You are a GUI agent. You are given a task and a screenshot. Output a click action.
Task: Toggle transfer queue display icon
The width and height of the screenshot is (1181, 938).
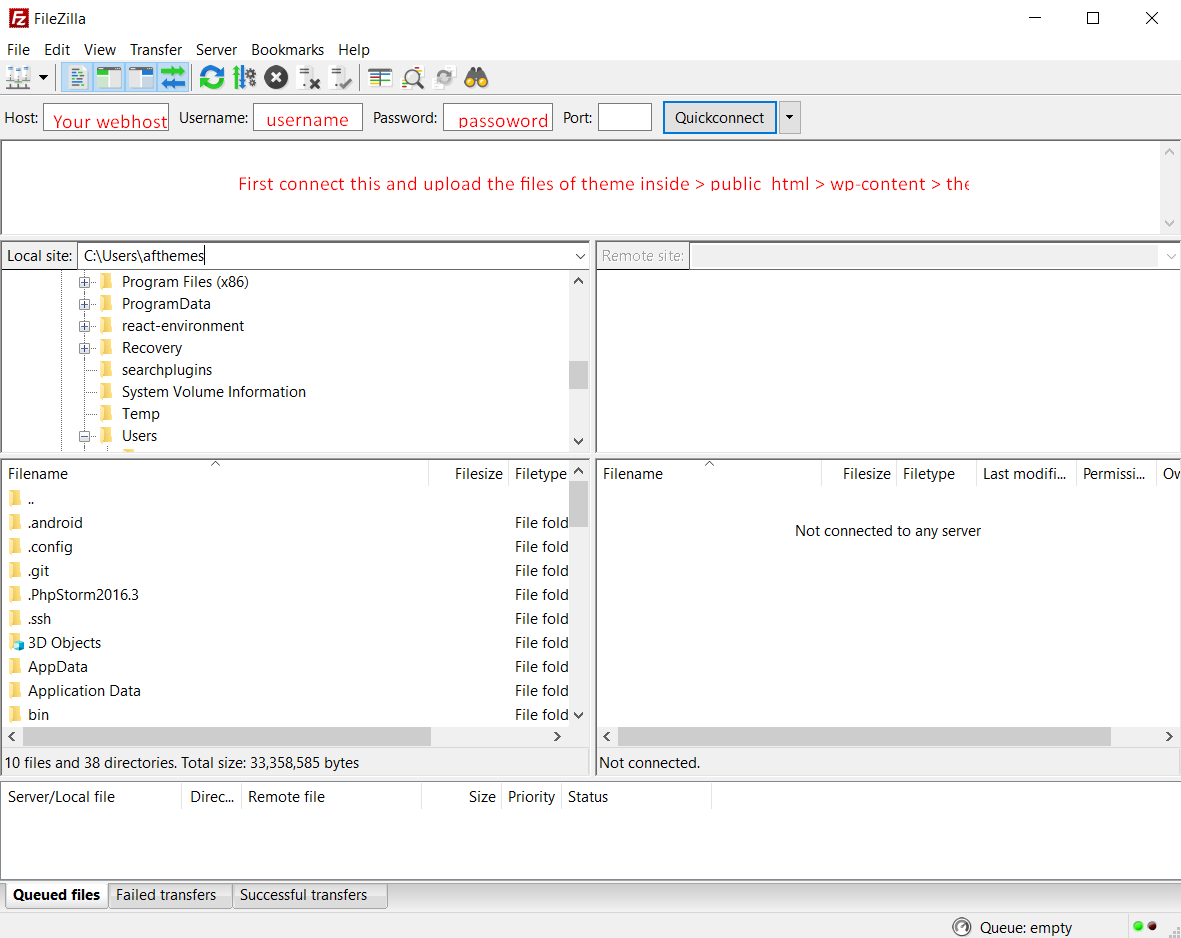point(173,78)
